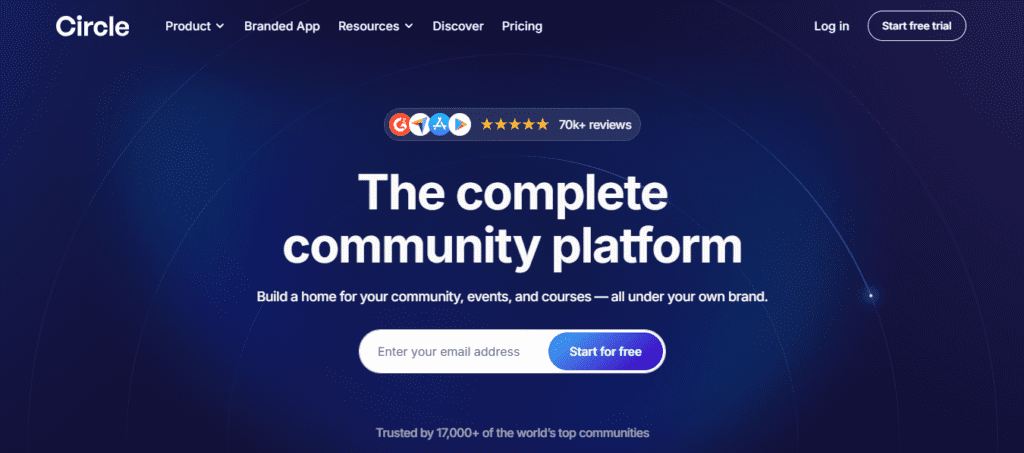Go to the Branded App page
Screen dimensions: 1024x453
pos(282,26)
